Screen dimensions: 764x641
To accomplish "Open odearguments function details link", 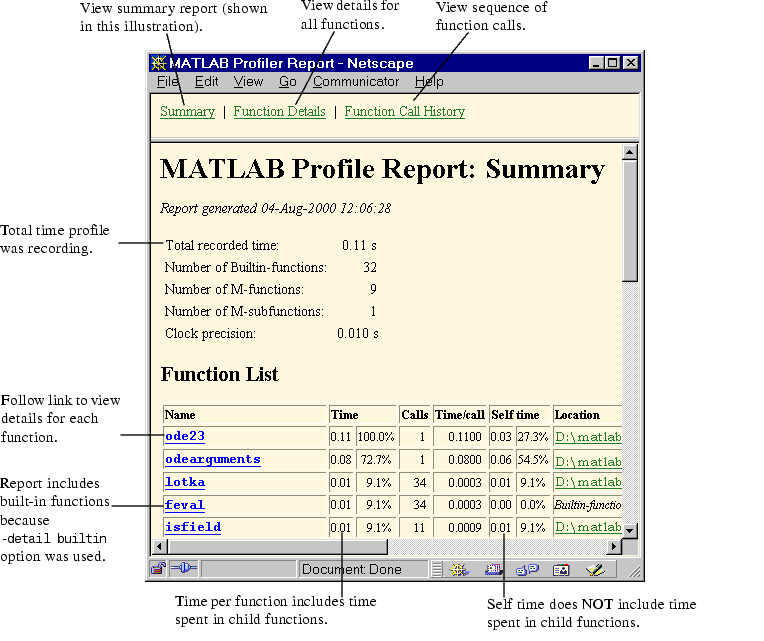I will coord(212,459).
